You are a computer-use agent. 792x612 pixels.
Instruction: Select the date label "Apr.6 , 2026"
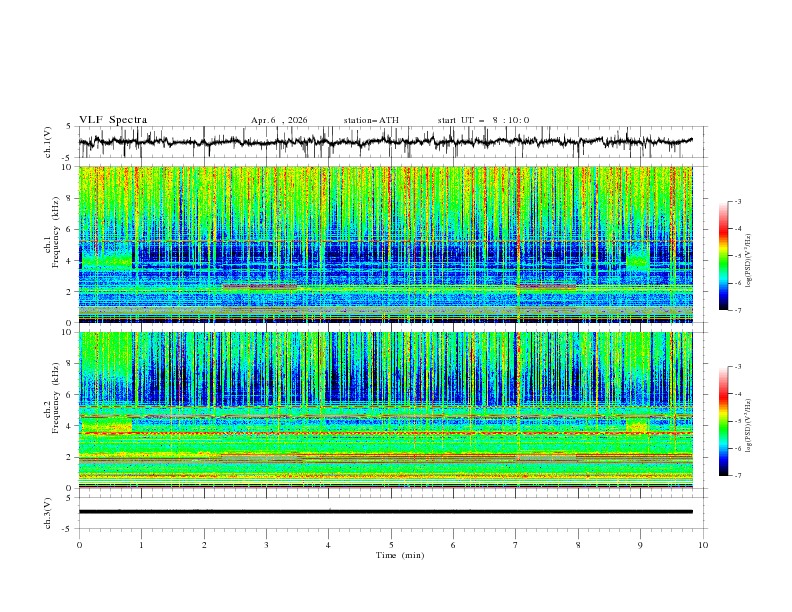279,120
